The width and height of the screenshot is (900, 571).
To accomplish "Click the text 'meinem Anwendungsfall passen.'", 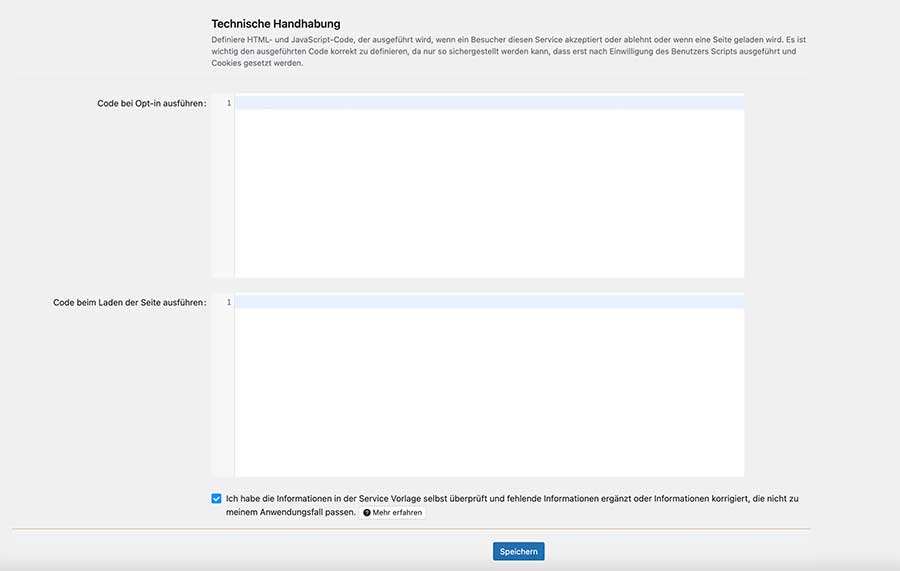I will (290, 512).
